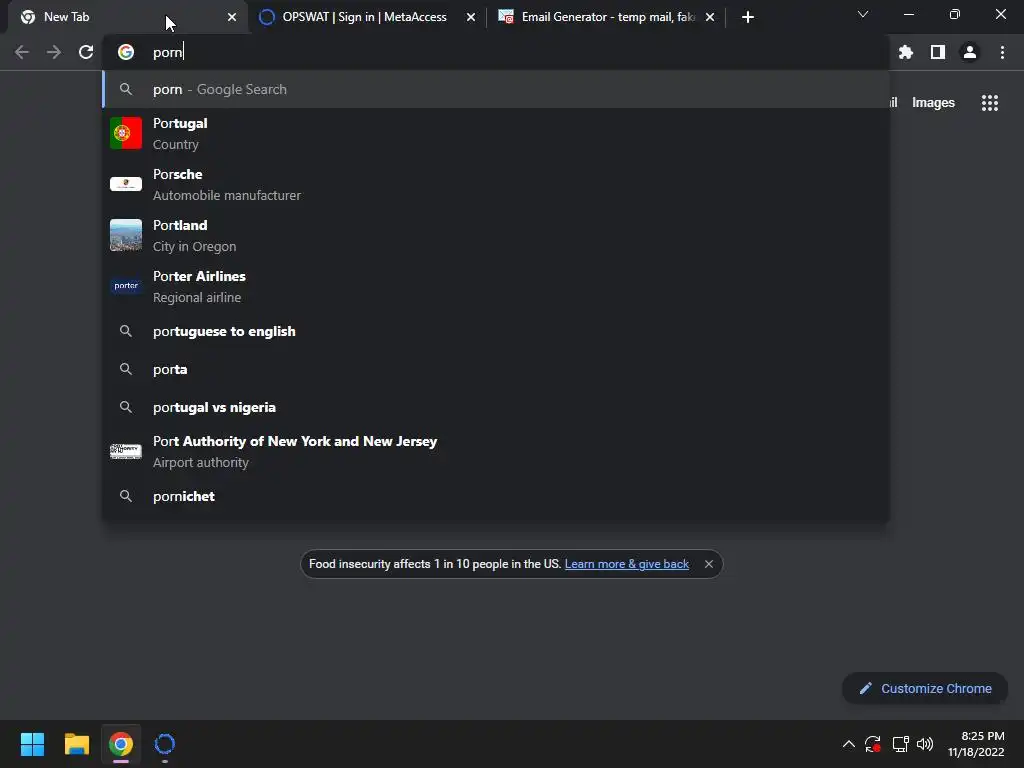Click the network tray icon
This screenshot has height=768, width=1024.
tap(901, 744)
